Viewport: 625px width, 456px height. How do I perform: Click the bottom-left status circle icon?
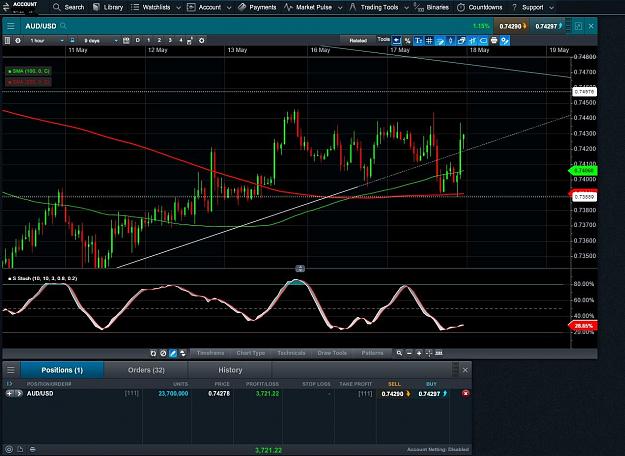pyautogui.click(x=9, y=450)
